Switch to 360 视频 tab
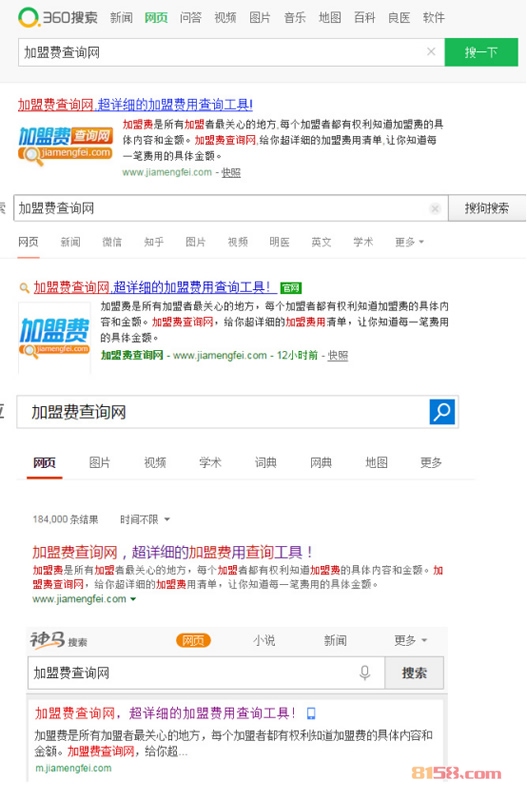The height and width of the screenshot is (800, 527). (x=225, y=18)
